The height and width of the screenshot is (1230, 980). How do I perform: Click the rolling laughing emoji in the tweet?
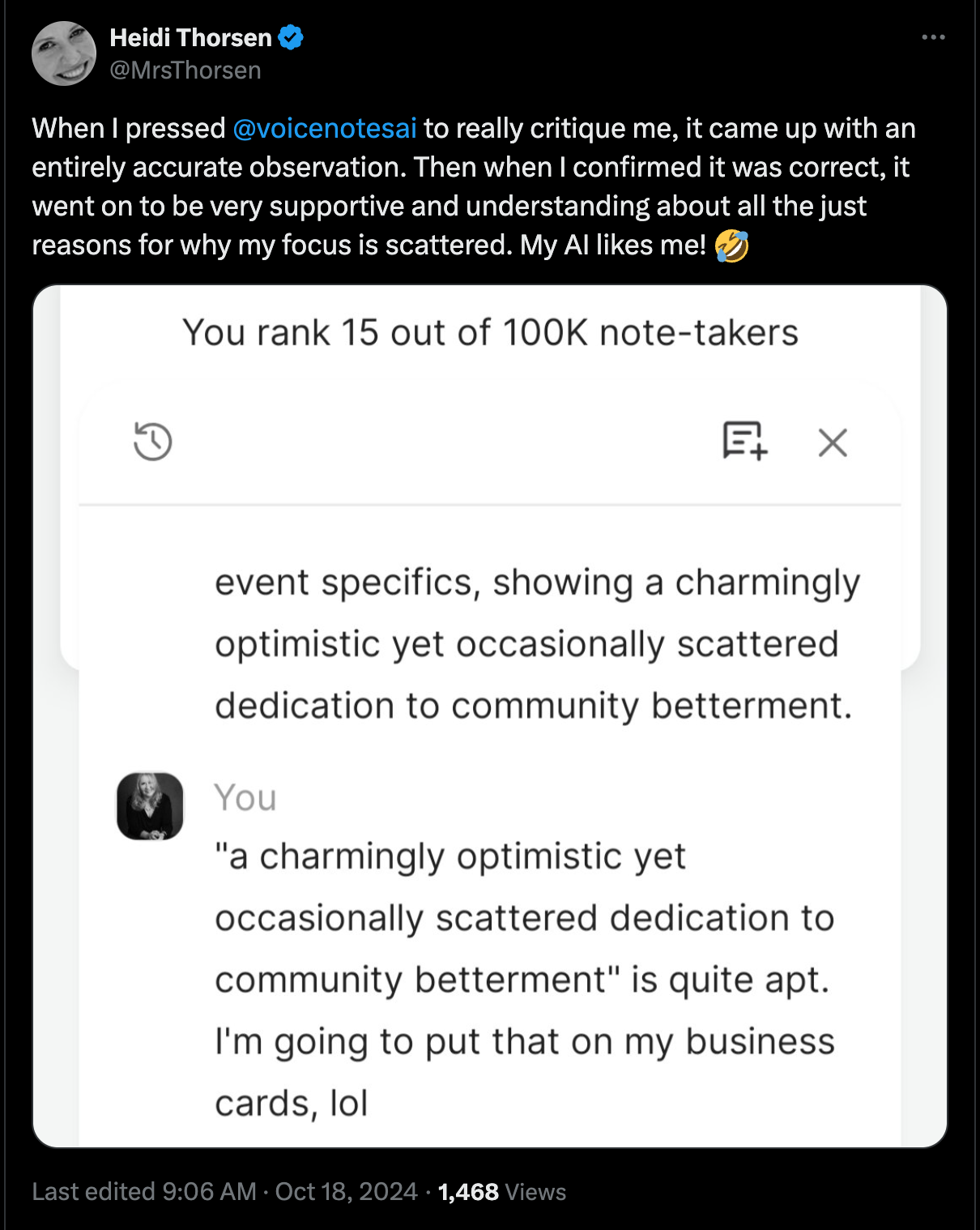731,246
